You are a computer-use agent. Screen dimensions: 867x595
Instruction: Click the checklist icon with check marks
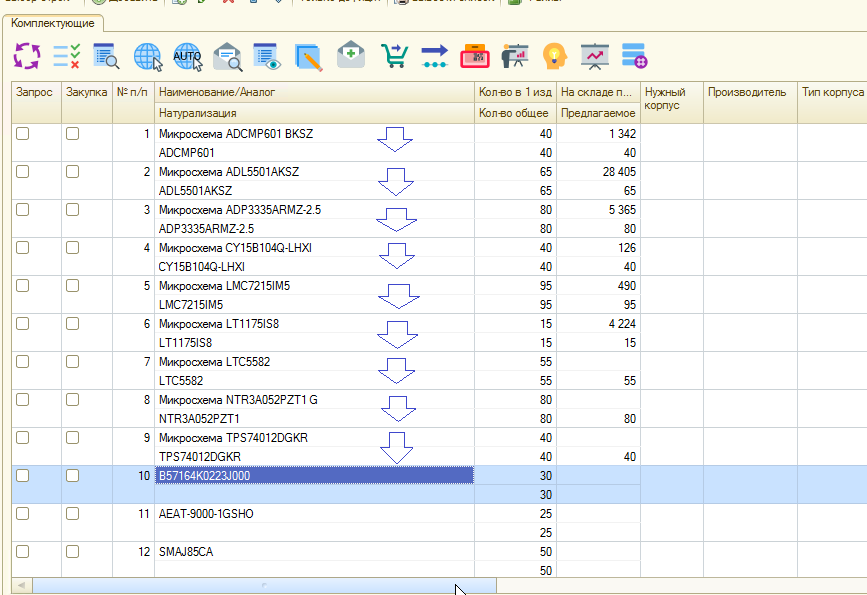(66, 56)
